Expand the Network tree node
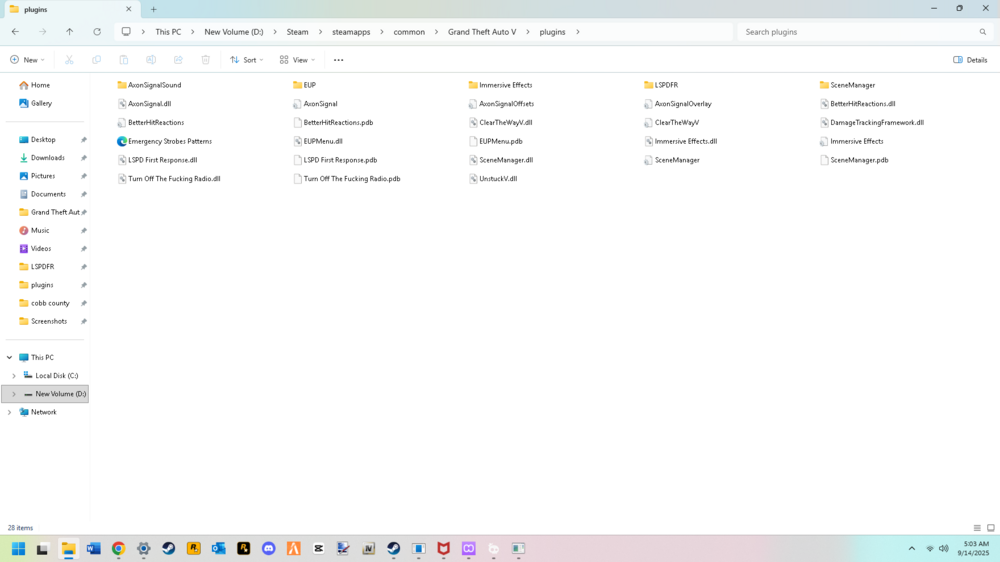Screen dimensions: 1000x562 tap(10, 412)
